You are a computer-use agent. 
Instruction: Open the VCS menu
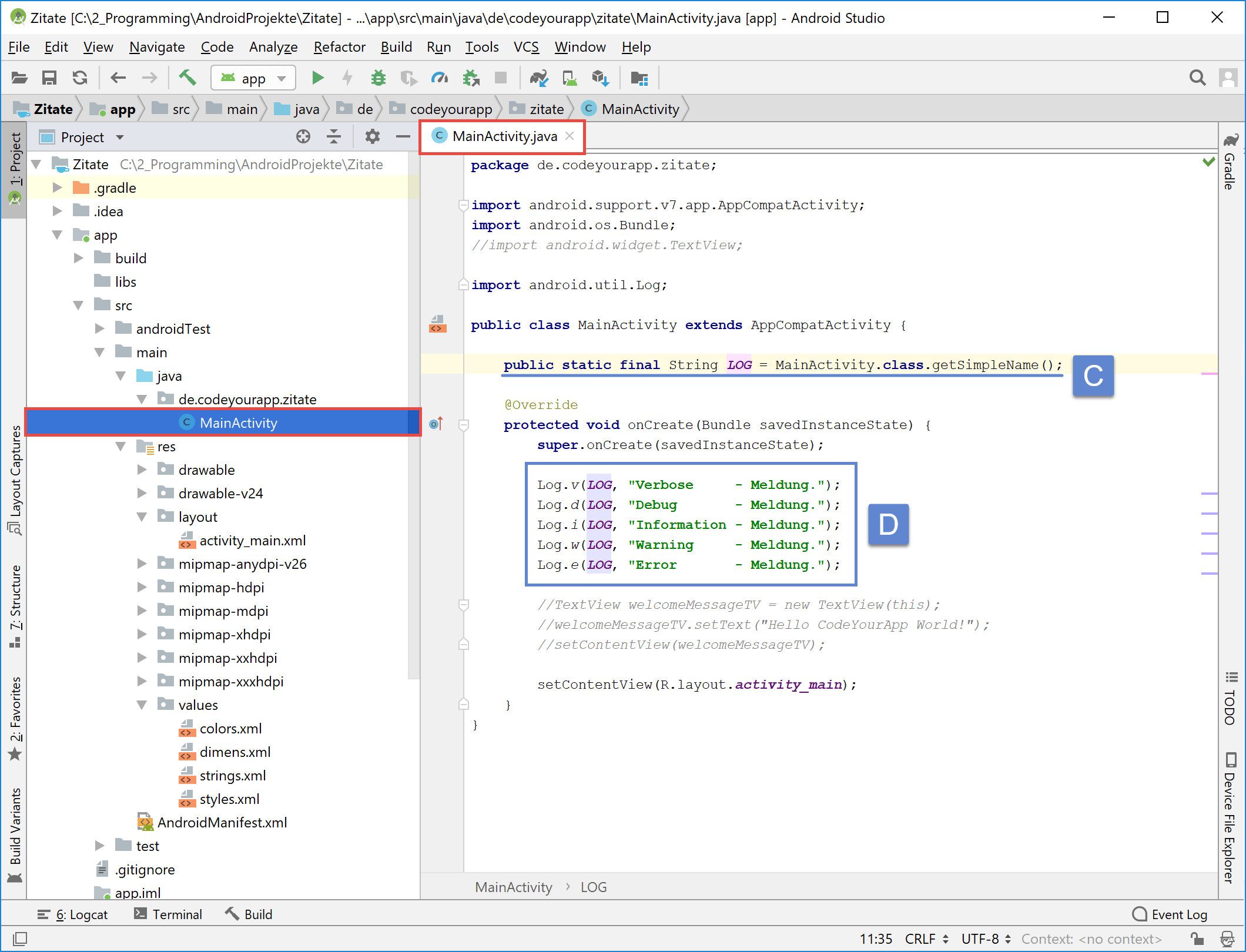point(526,47)
